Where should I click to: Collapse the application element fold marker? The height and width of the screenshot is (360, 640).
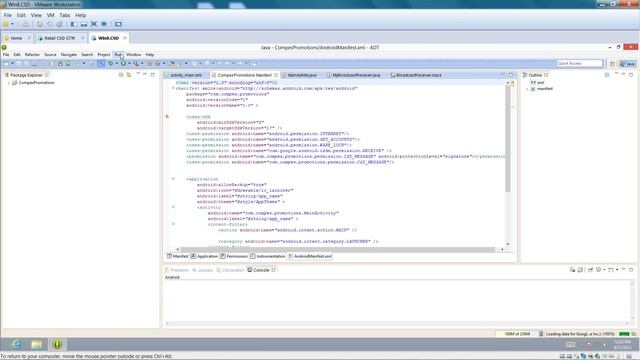pos(173,179)
